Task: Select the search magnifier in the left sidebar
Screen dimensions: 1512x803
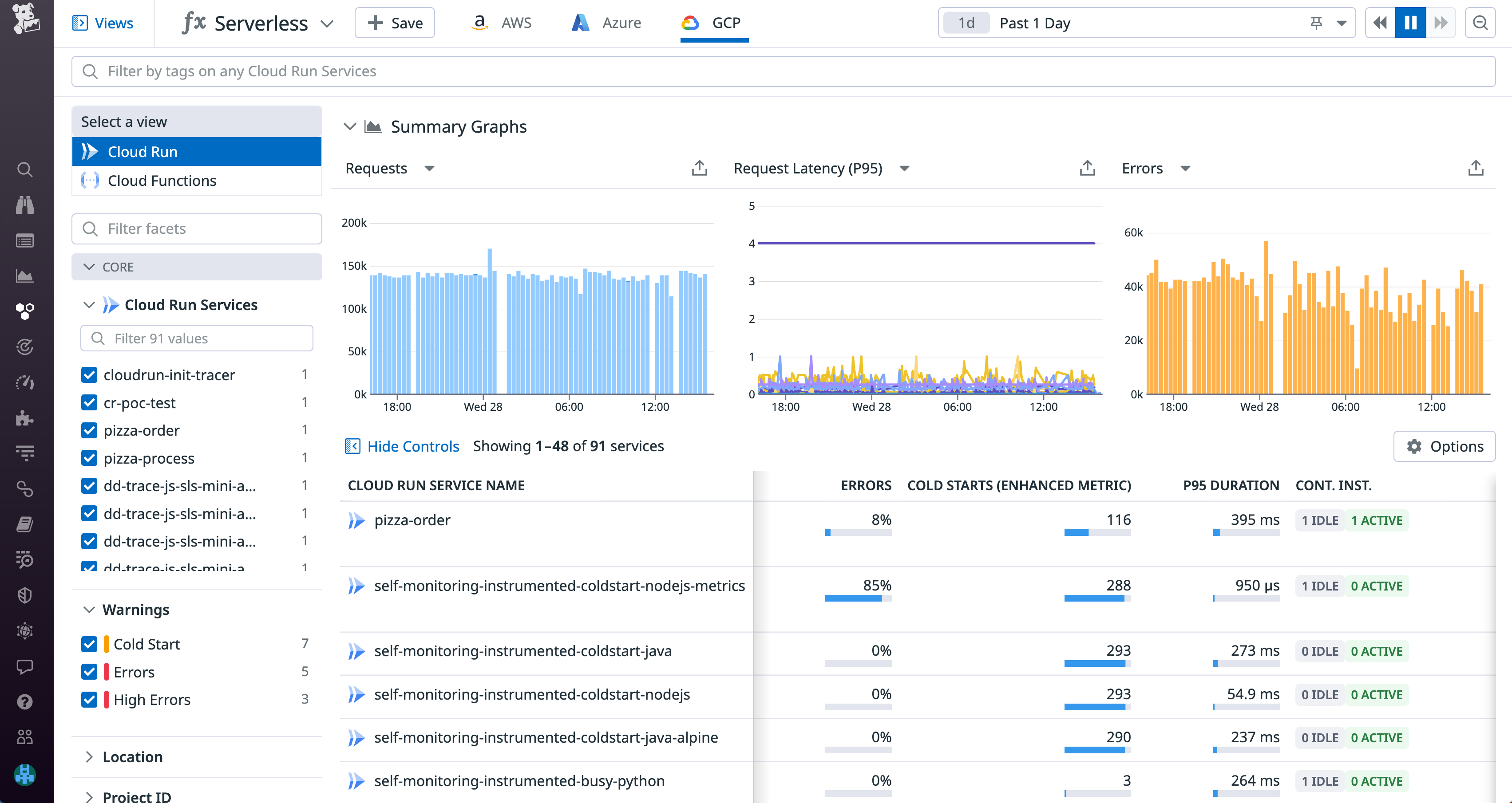Action: [25, 169]
